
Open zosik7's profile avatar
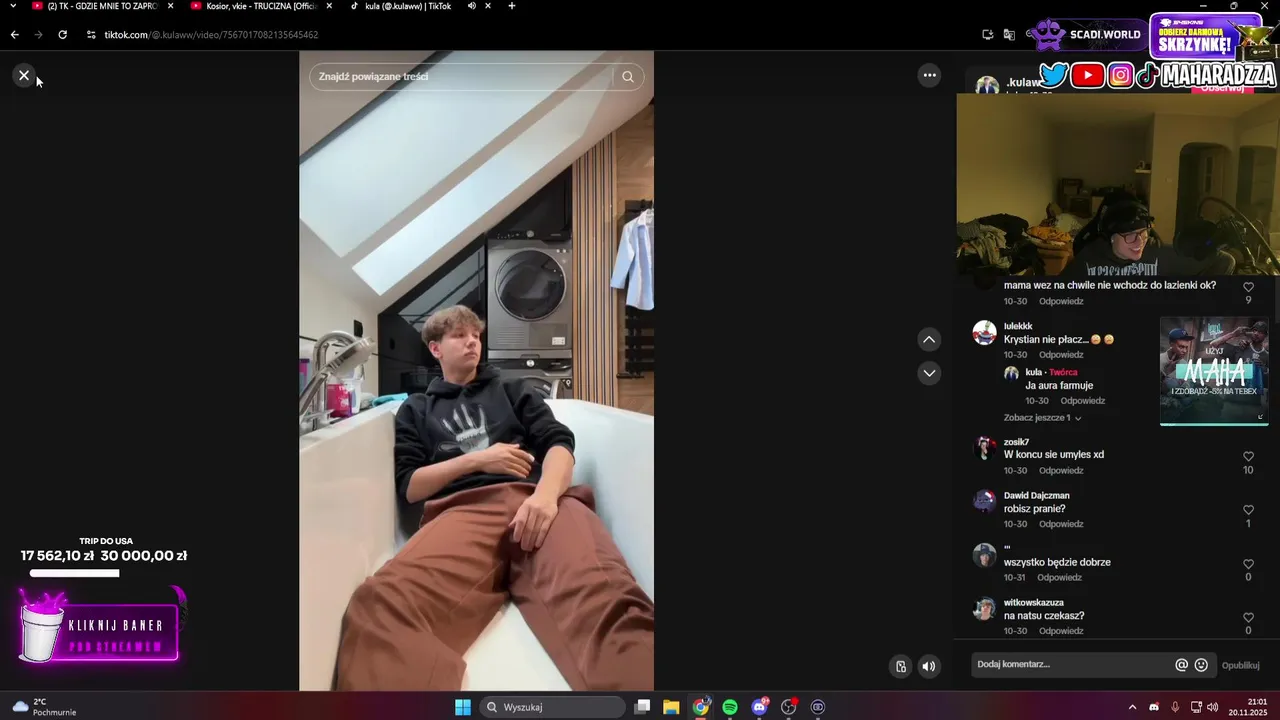[x=985, y=447]
